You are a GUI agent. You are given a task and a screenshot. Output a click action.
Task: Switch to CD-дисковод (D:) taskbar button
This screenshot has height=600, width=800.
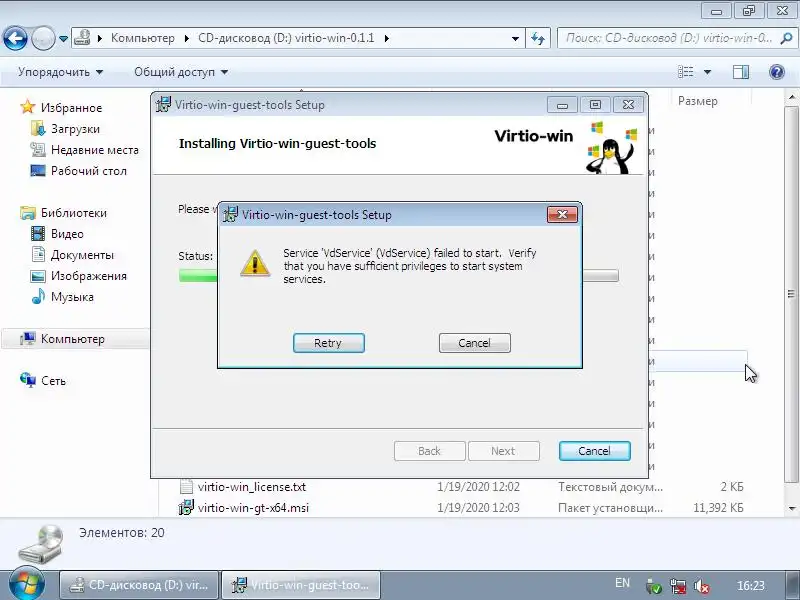click(x=139, y=585)
